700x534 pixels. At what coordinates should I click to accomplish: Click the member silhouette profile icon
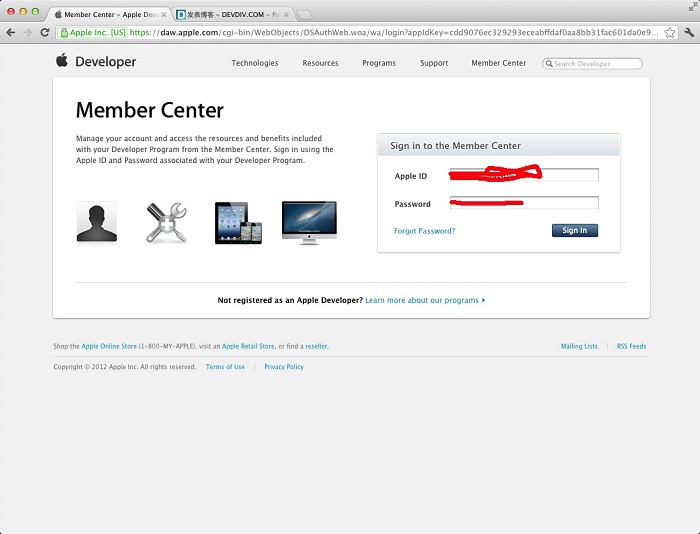pos(96,222)
